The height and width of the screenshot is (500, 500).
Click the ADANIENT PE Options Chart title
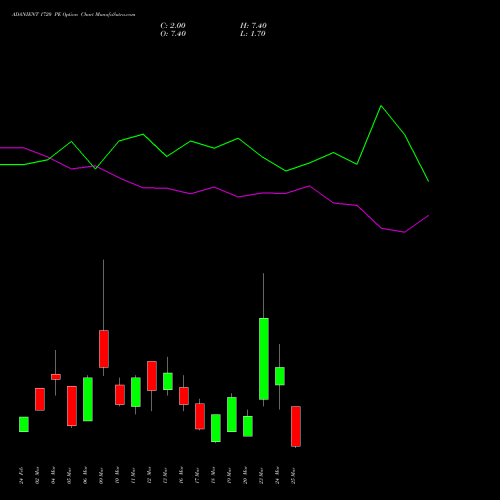tap(74, 15)
